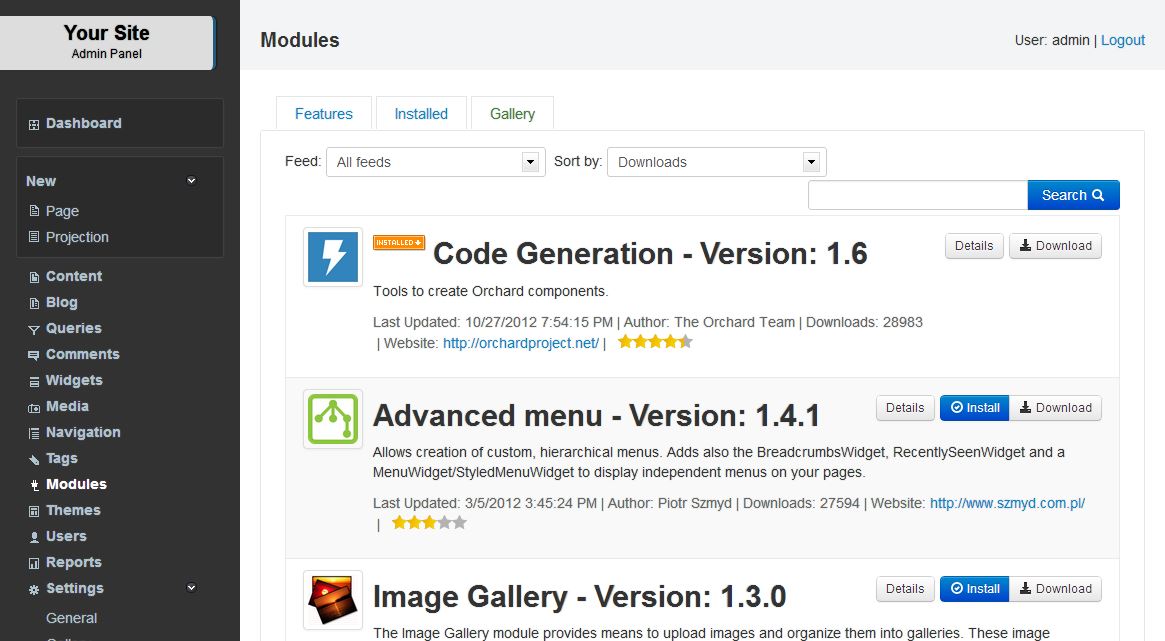Image resolution: width=1165 pixels, height=641 pixels.
Task: Click the Tags icon in sidebar
Action: [x=34, y=458]
